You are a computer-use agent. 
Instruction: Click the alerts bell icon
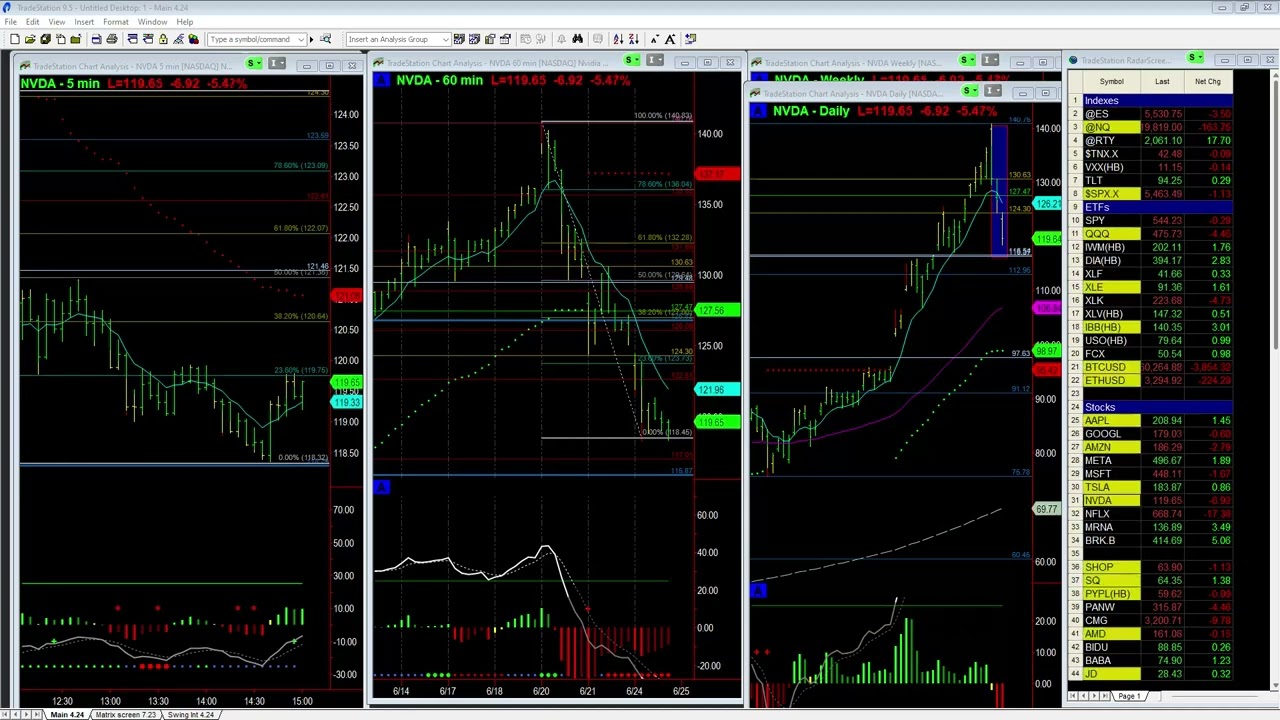560,39
